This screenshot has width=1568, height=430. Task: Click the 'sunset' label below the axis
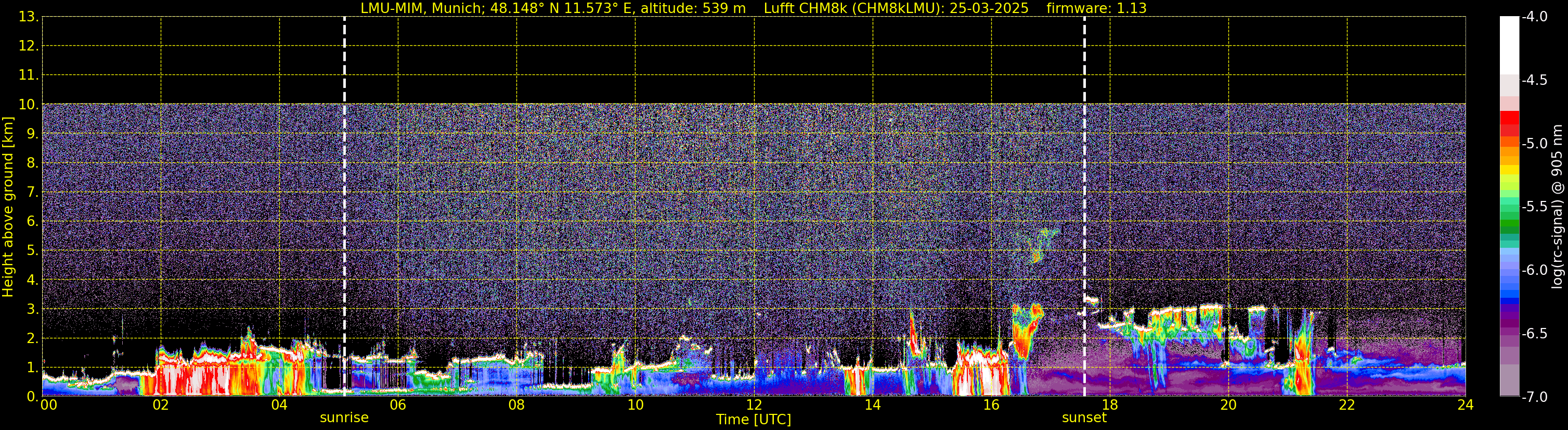(x=1084, y=418)
